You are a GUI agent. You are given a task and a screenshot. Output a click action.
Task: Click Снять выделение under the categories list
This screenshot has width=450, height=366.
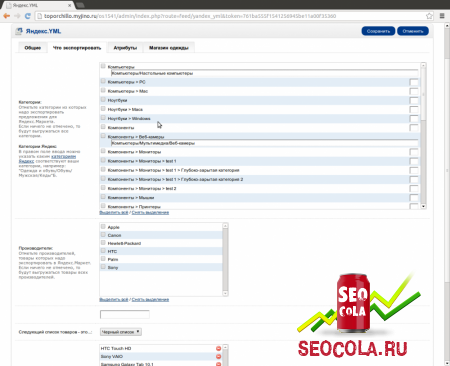point(150,212)
